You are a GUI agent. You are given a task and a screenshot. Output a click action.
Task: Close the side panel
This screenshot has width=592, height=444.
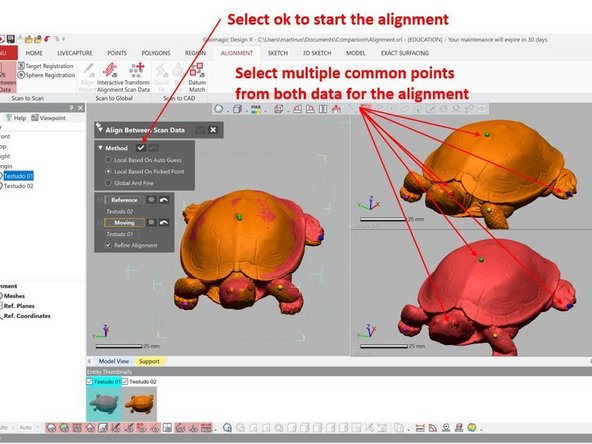click(80, 108)
